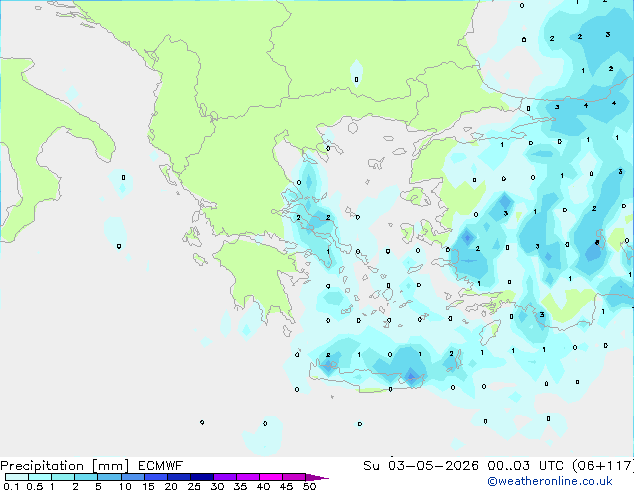Viewport: 634px width, 490px height.
Task: Click the date 'Su 03-05-2026'
Action: click(x=421, y=466)
